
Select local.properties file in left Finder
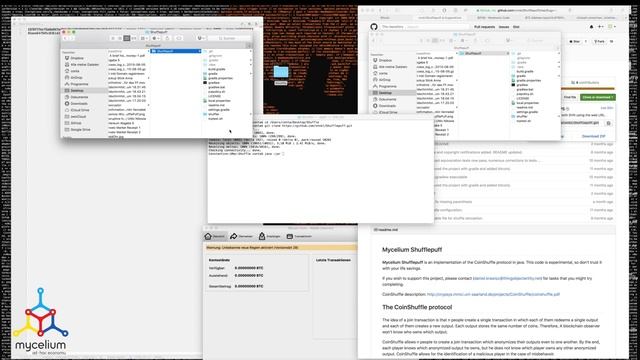219,101
